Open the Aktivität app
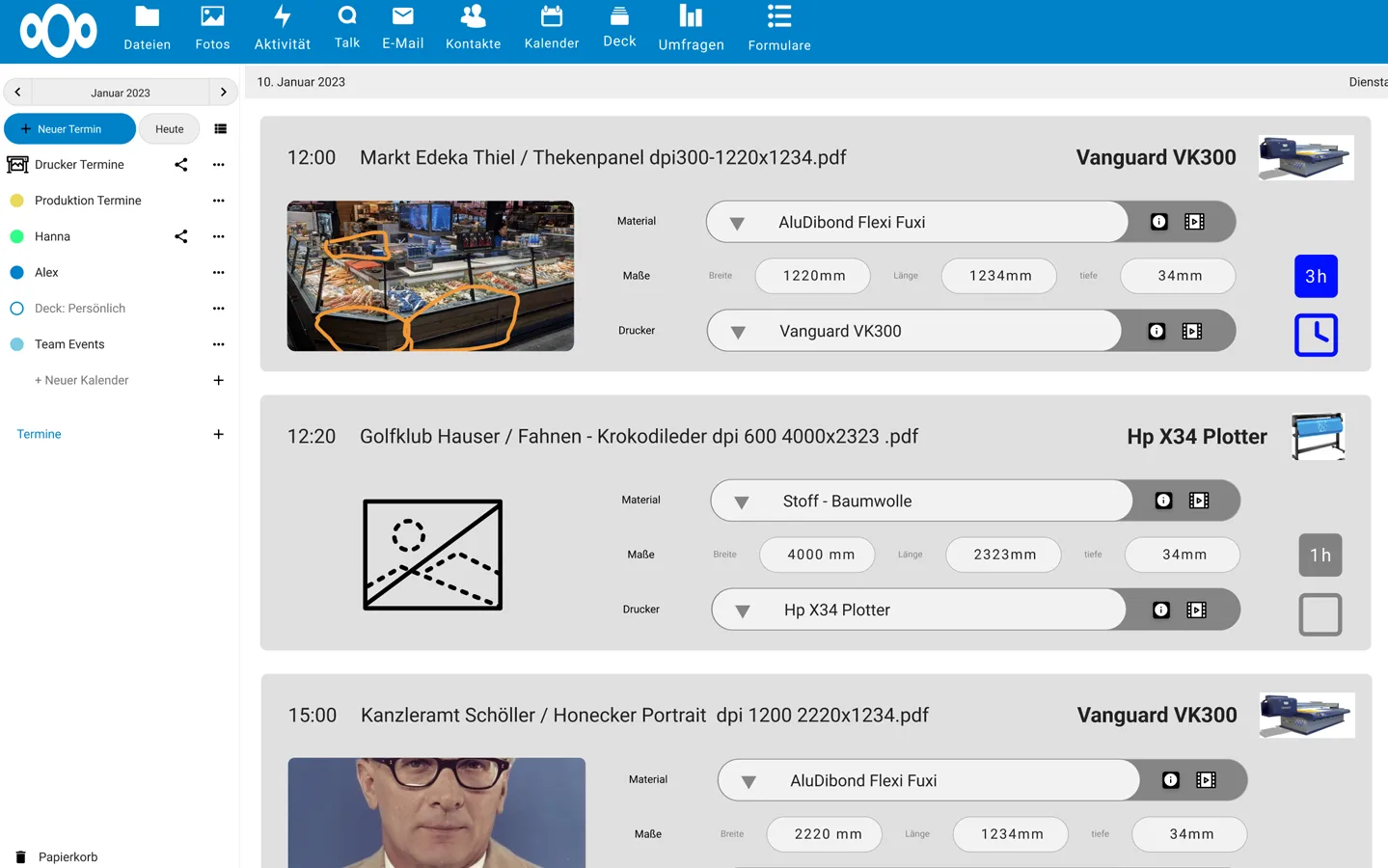The height and width of the screenshot is (868, 1388). [x=283, y=29]
